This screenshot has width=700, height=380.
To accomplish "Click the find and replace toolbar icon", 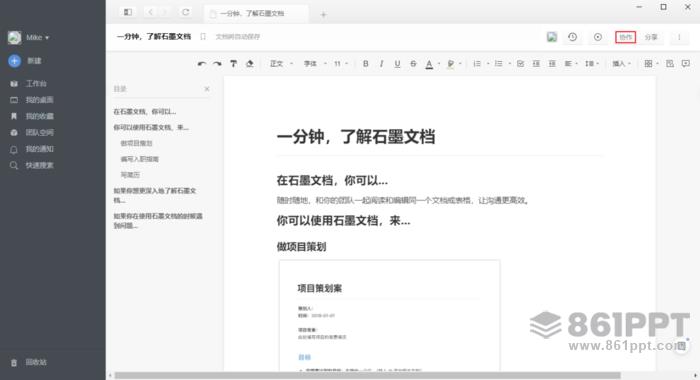I will tap(670, 64).
